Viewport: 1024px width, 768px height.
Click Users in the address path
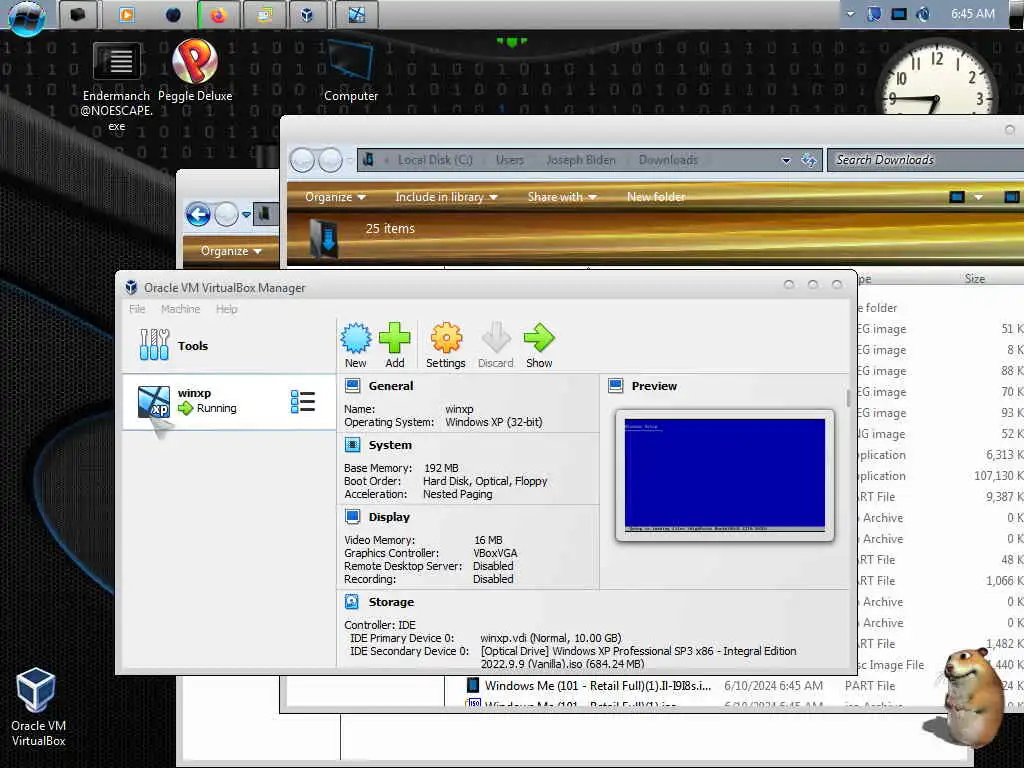tap(509, 160)
